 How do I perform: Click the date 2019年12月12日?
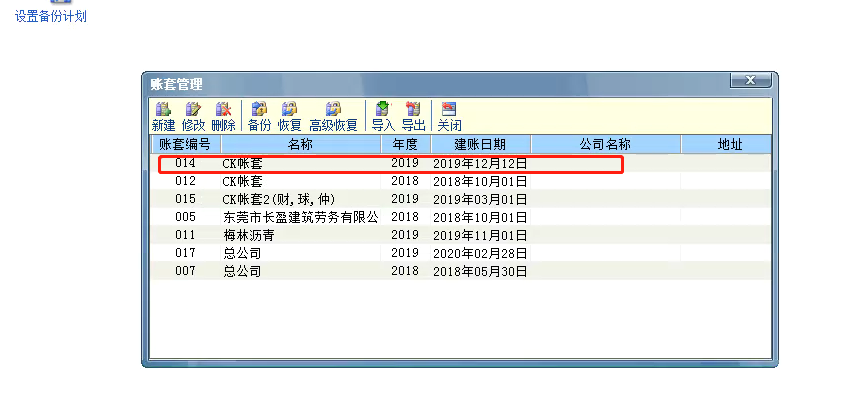[480, 164]
